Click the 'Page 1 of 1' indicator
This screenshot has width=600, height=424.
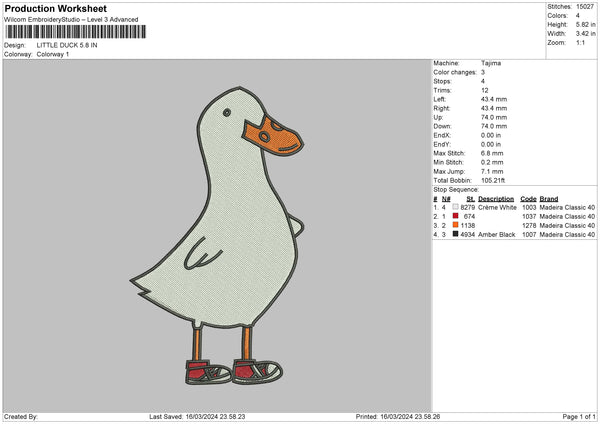point(579,416)
